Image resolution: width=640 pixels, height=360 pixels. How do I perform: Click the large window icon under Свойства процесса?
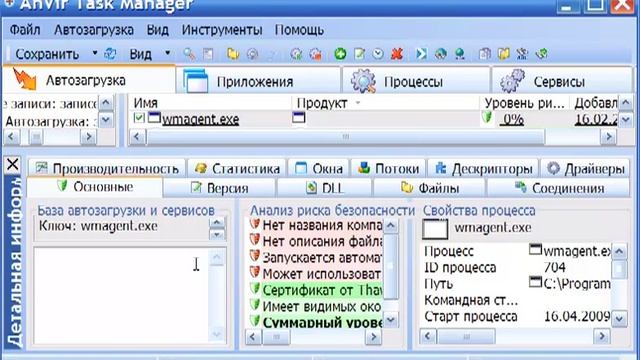435,228
